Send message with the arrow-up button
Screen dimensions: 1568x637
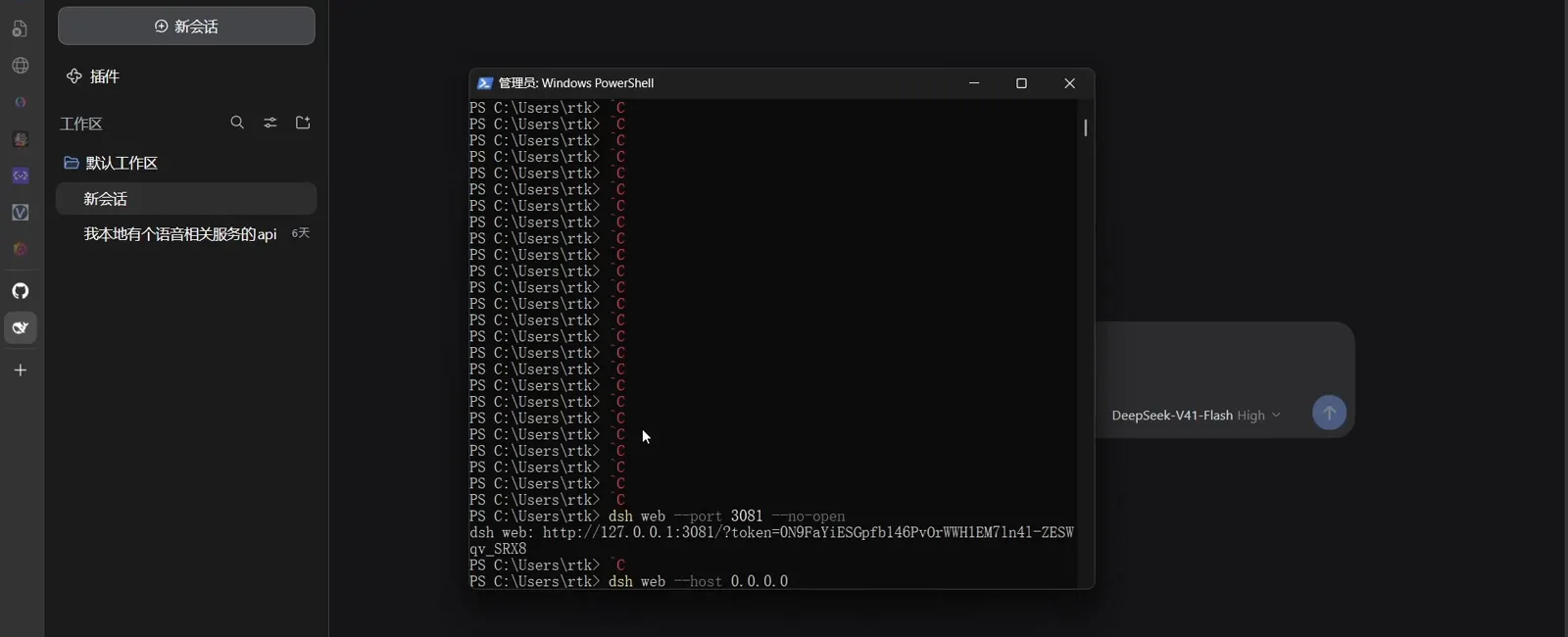click(x=1329, y=413)
